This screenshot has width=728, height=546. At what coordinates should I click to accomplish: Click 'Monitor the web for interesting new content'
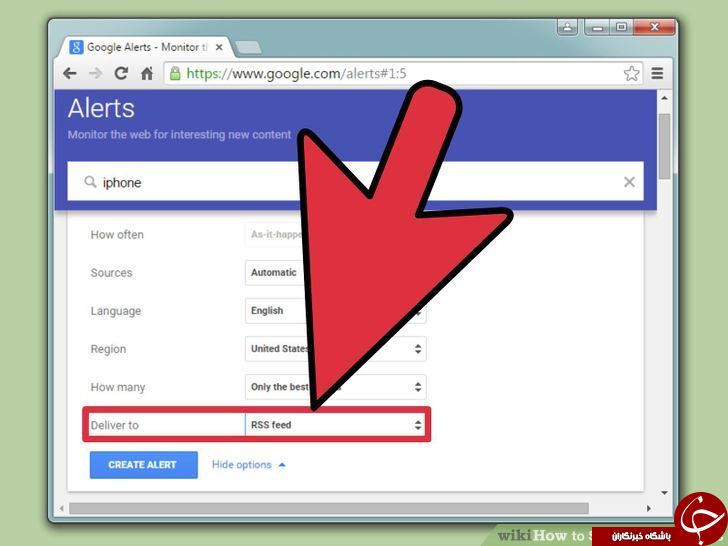[179, 135]
